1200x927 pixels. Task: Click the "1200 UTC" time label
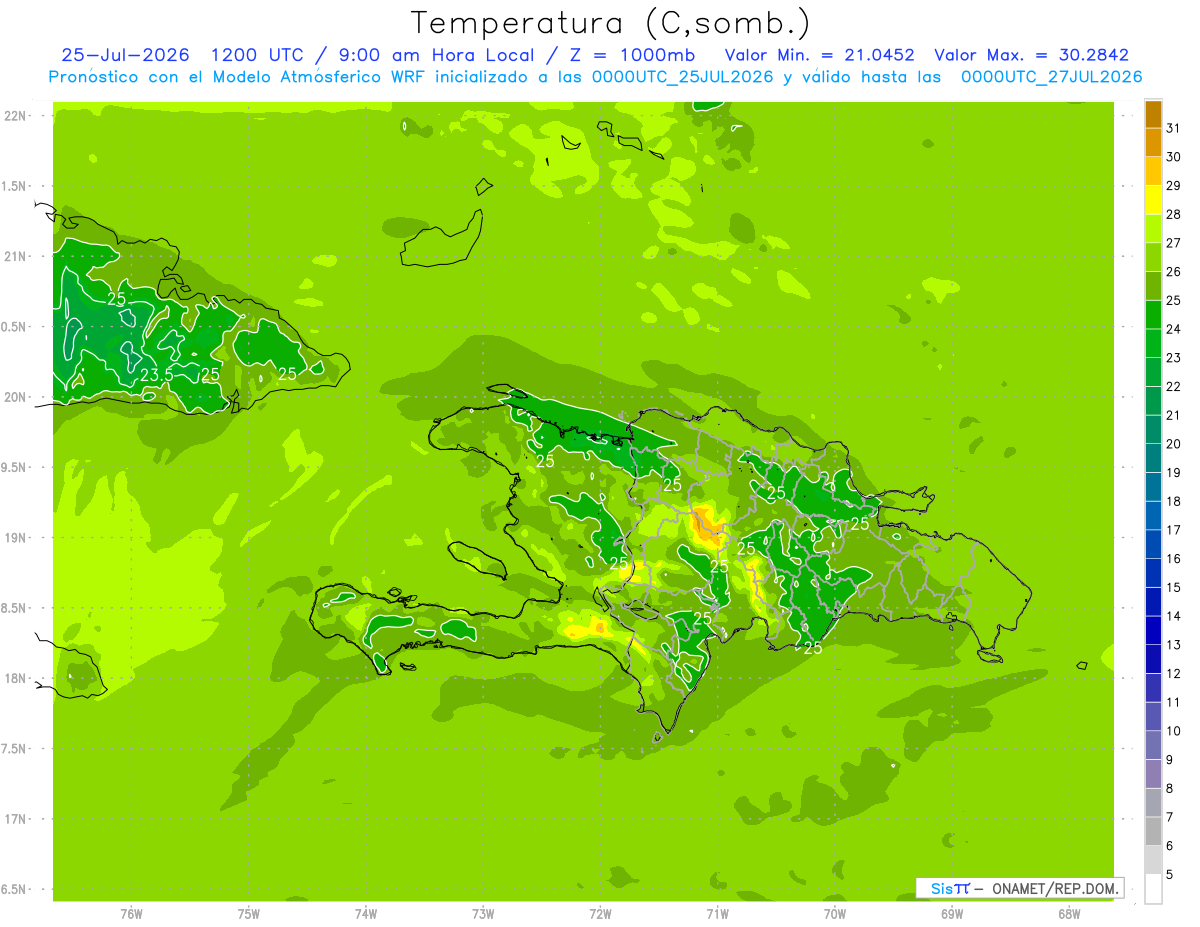[x=258, y=56]
